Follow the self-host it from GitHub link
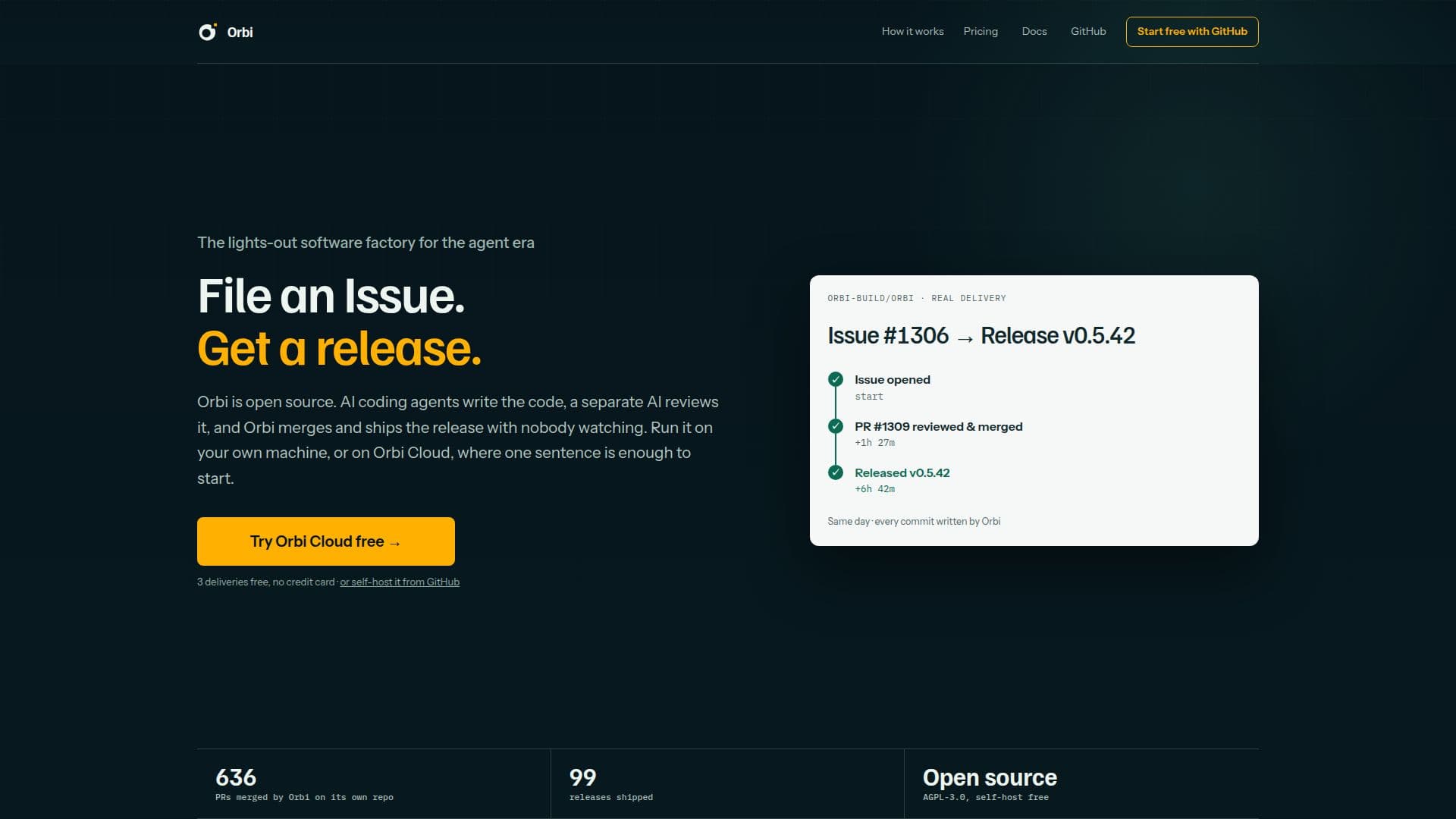Image resolution: width=1456 pixels, height=819 pixels. [x=400, y=582]
